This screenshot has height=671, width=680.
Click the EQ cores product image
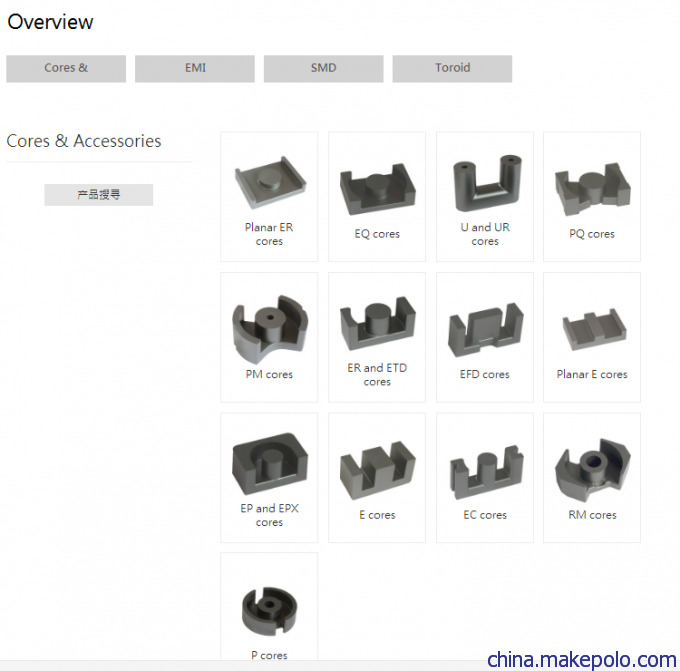(378, 188)
